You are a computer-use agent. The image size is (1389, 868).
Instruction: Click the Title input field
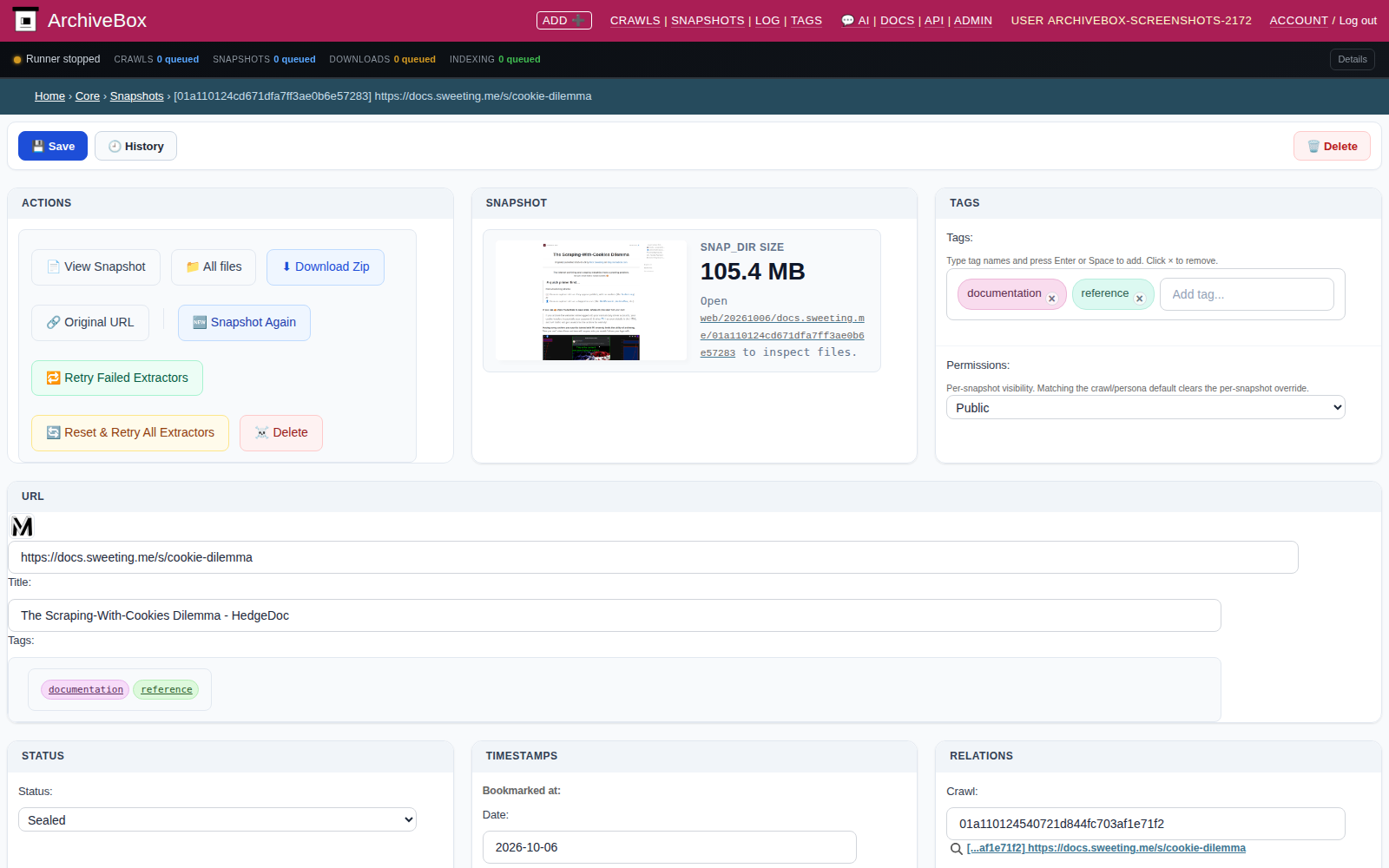point(615,615)
